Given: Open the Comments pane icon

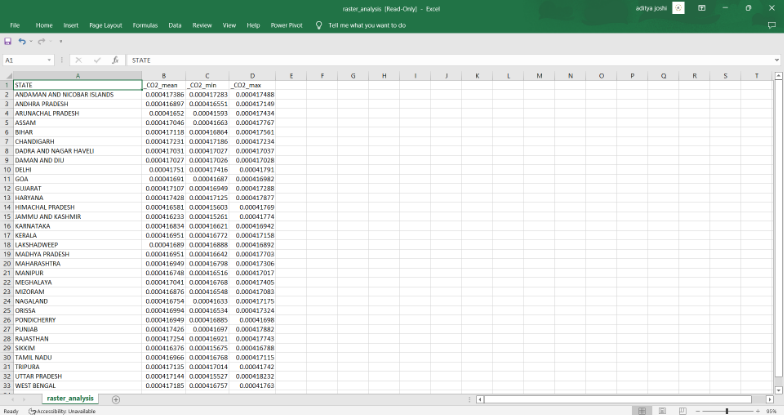Looking at the screenshot, I should point(774,25).
